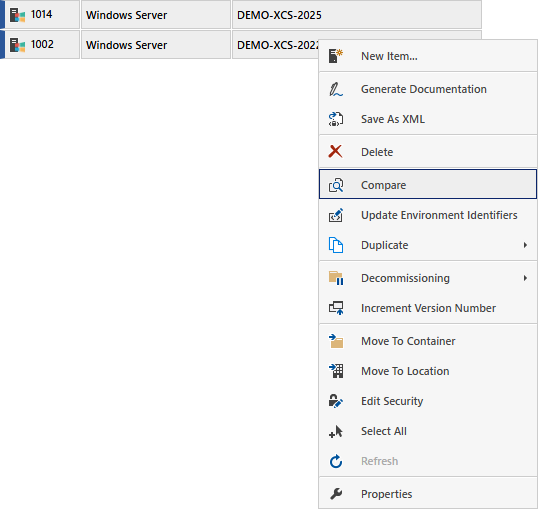Click the Update Environment Identifiers icon
The image size is (544, 514).
(x=336, y=215)
